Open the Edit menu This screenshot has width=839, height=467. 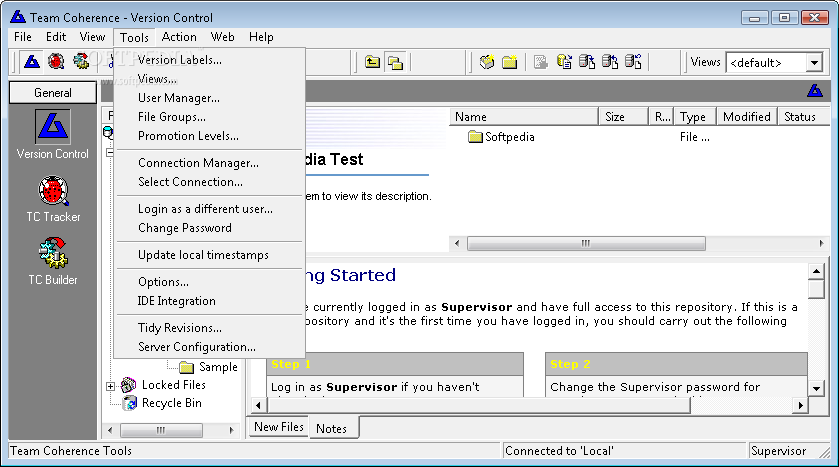click(56, 37)
